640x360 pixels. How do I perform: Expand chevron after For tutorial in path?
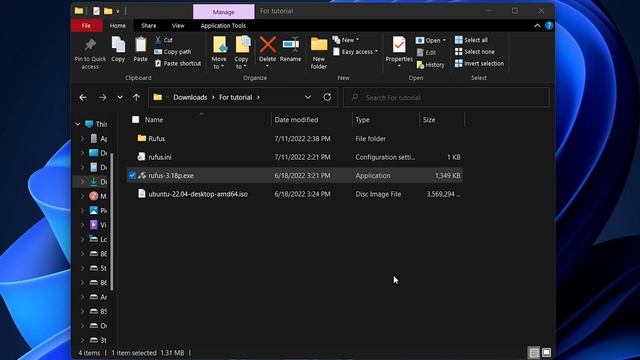pos(258,98)
